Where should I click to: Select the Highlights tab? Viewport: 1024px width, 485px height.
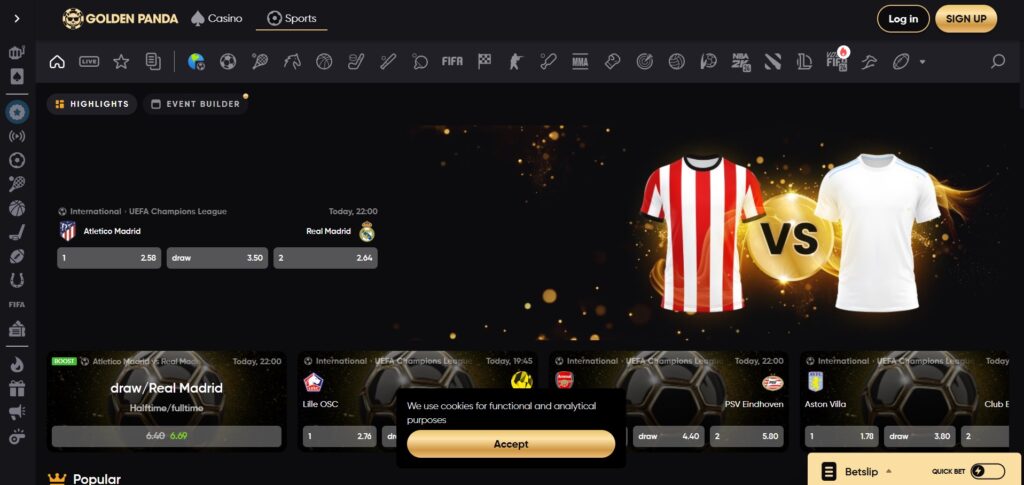(x=92, y=104)
